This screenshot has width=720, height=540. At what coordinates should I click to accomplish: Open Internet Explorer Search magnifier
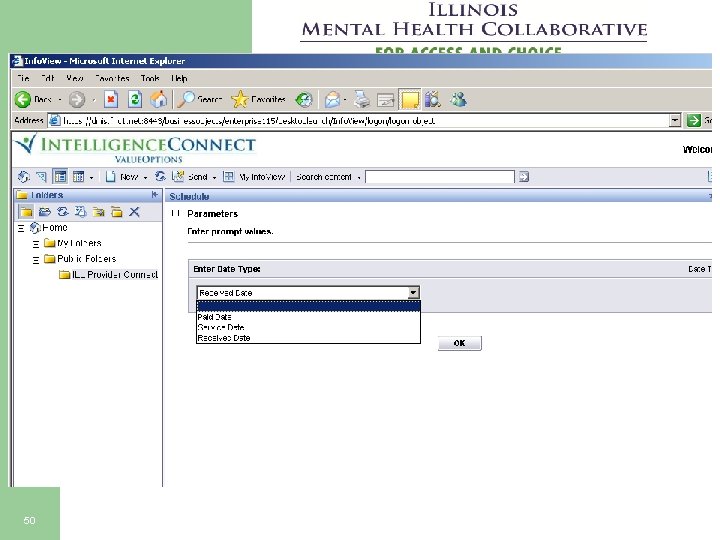click(186, 99)
